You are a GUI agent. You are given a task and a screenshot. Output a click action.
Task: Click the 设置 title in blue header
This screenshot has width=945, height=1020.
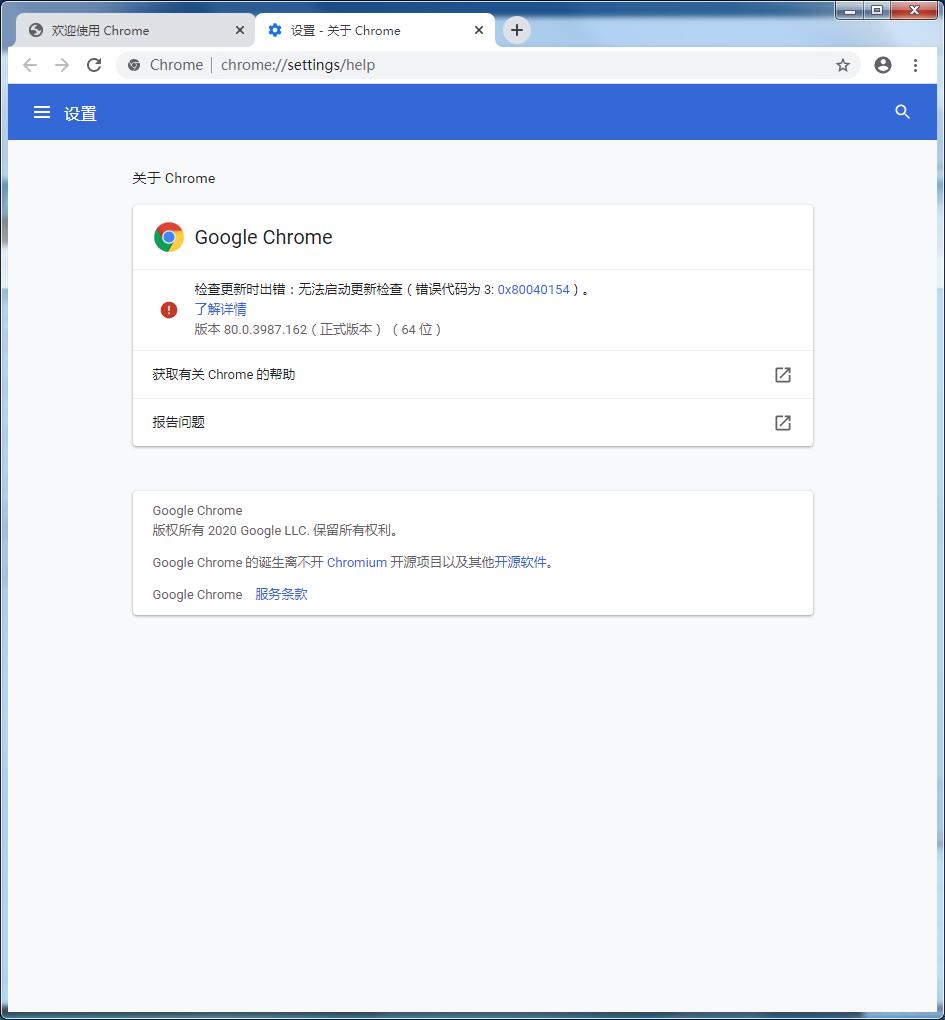coord(80,113)
